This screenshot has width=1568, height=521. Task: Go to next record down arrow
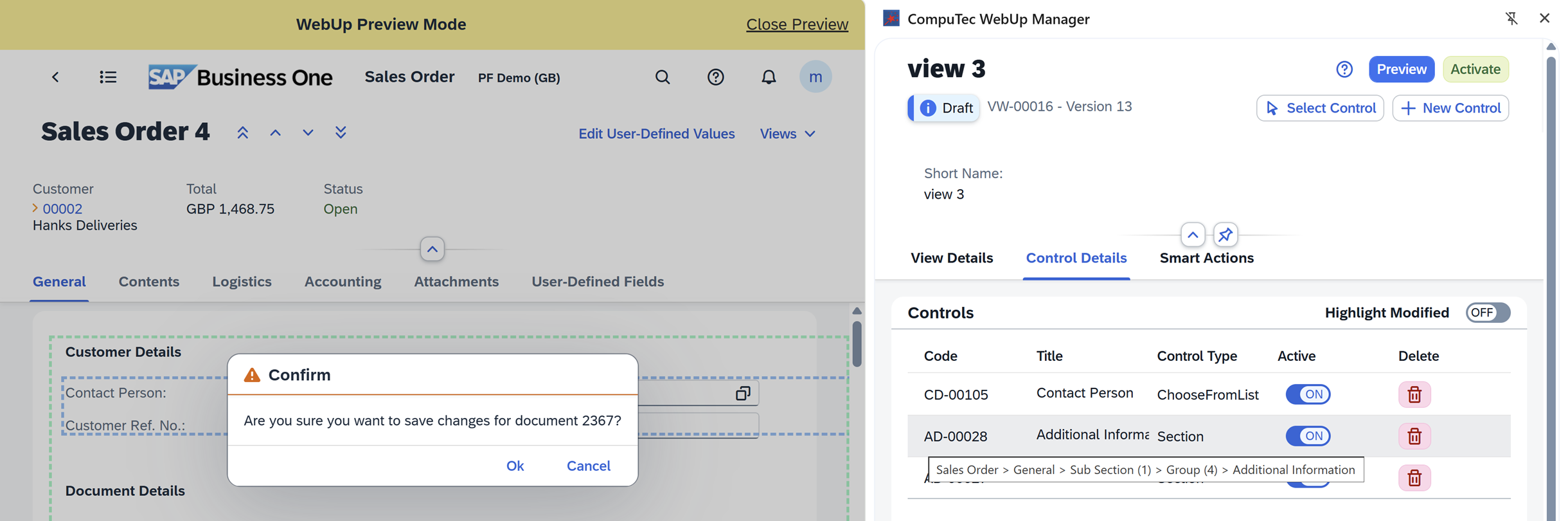click(x=308, y=133)
